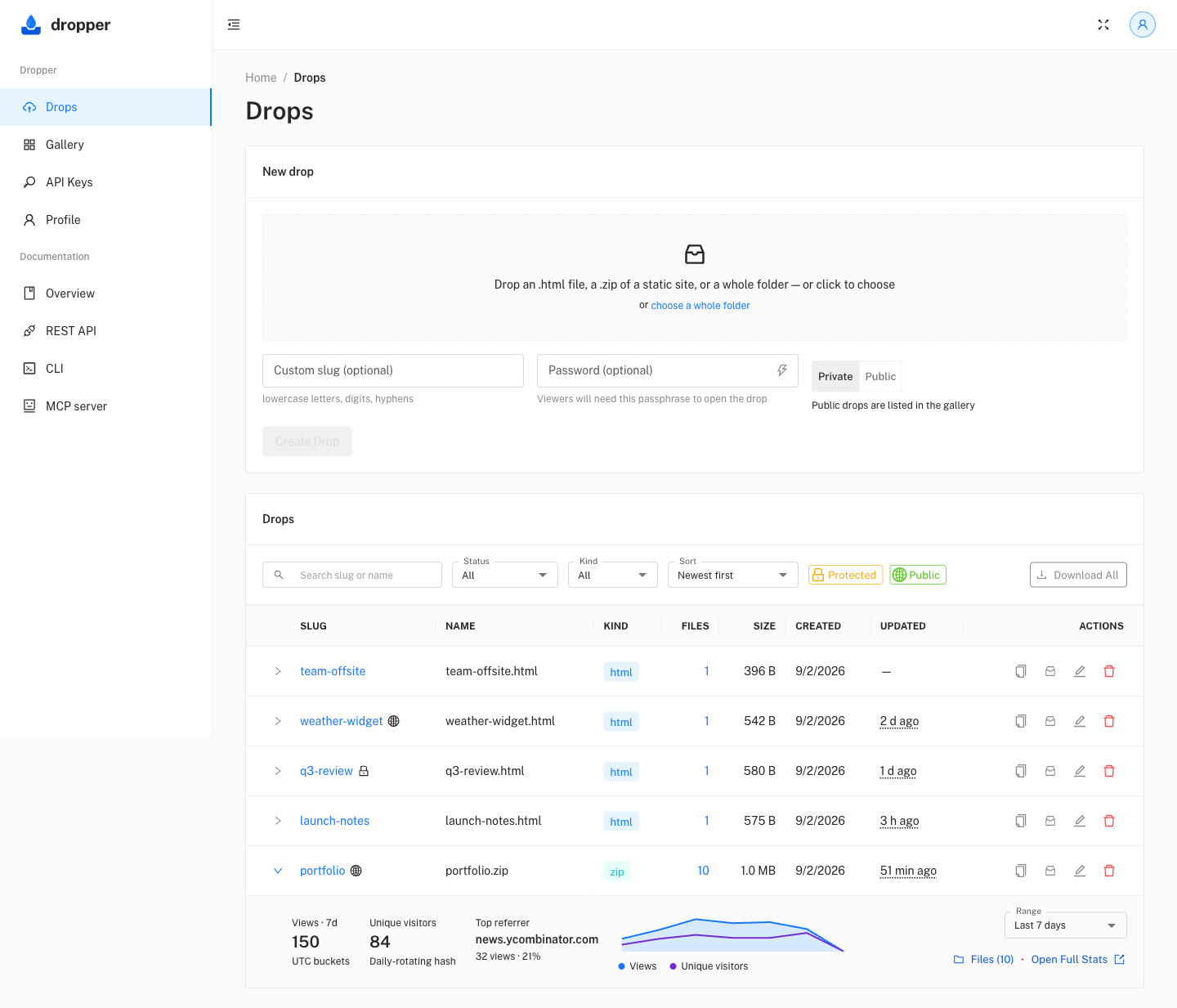Switch the new drop visibility to Public
Viewport: 1177px width, 1008px height.
pos(880,376)
